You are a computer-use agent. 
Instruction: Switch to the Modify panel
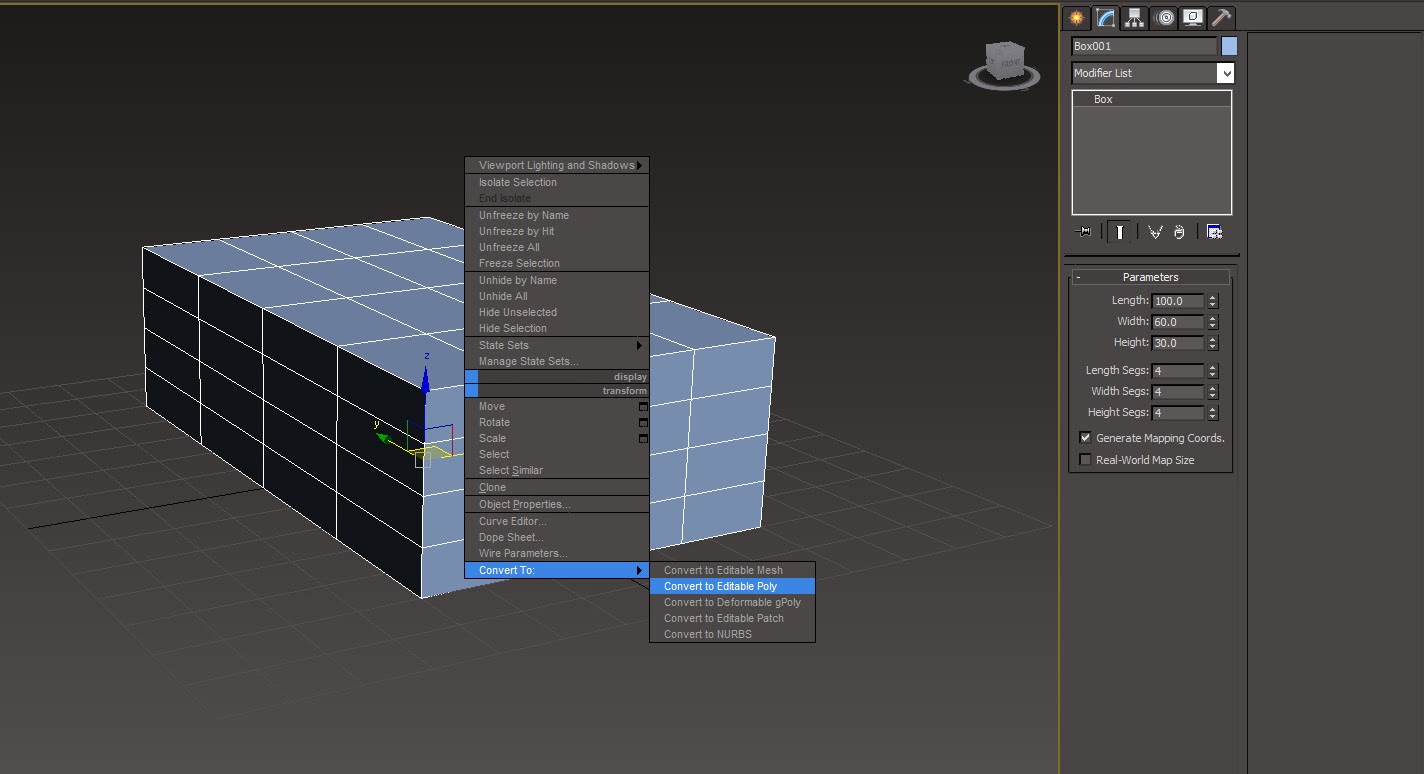coord(1103,18)
